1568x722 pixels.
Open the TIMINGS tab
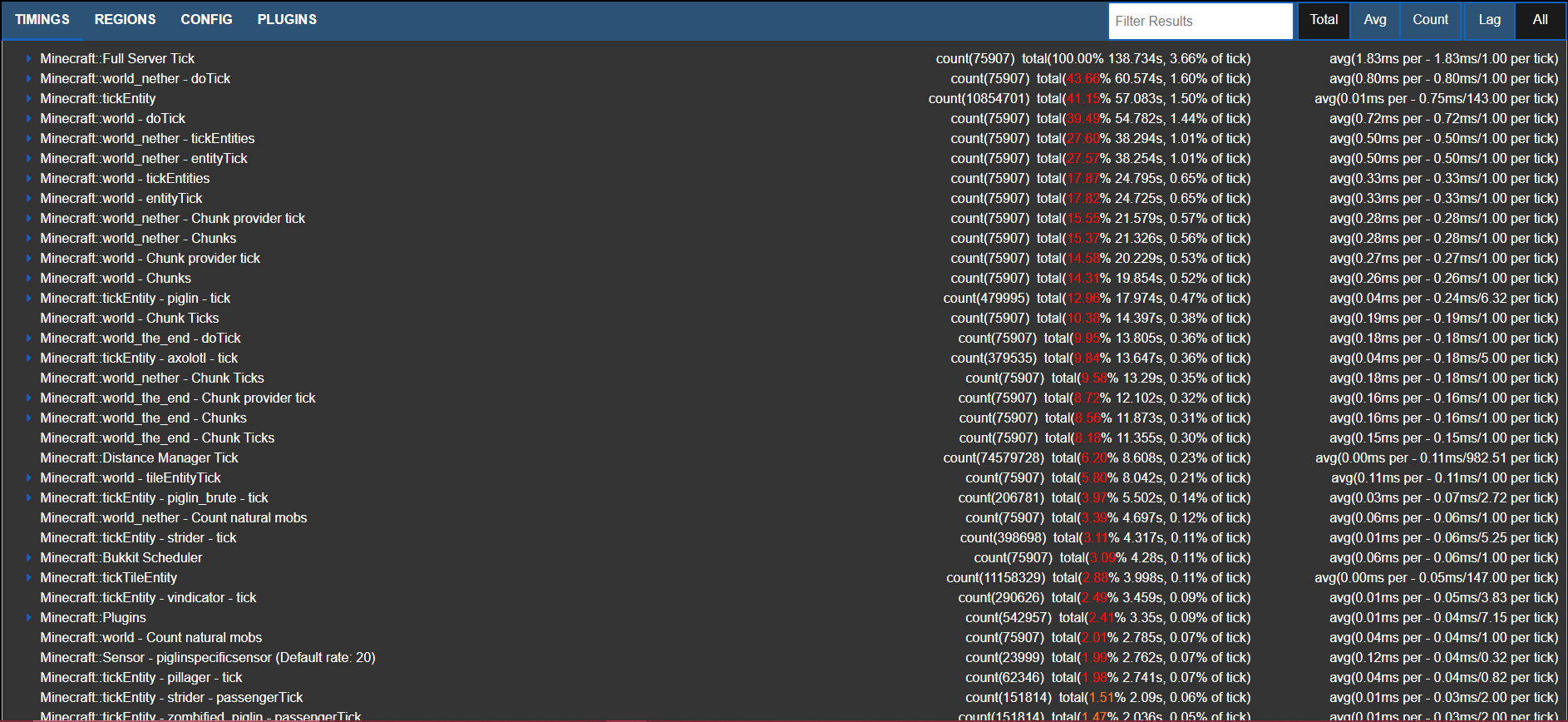pyautogui.click(x=42, y=19)
